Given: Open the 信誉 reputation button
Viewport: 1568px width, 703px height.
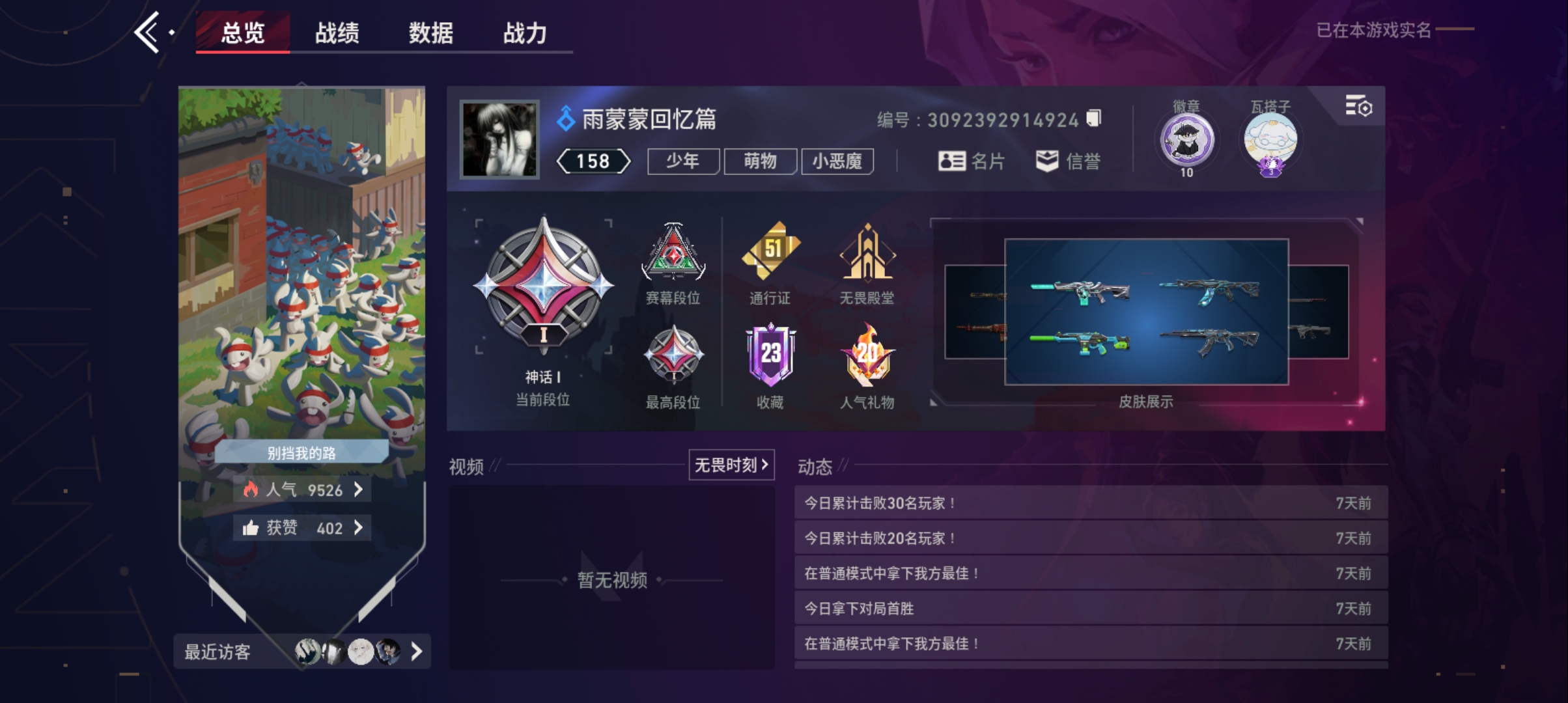Looking at the screenshot, I should coord(1068,161).
